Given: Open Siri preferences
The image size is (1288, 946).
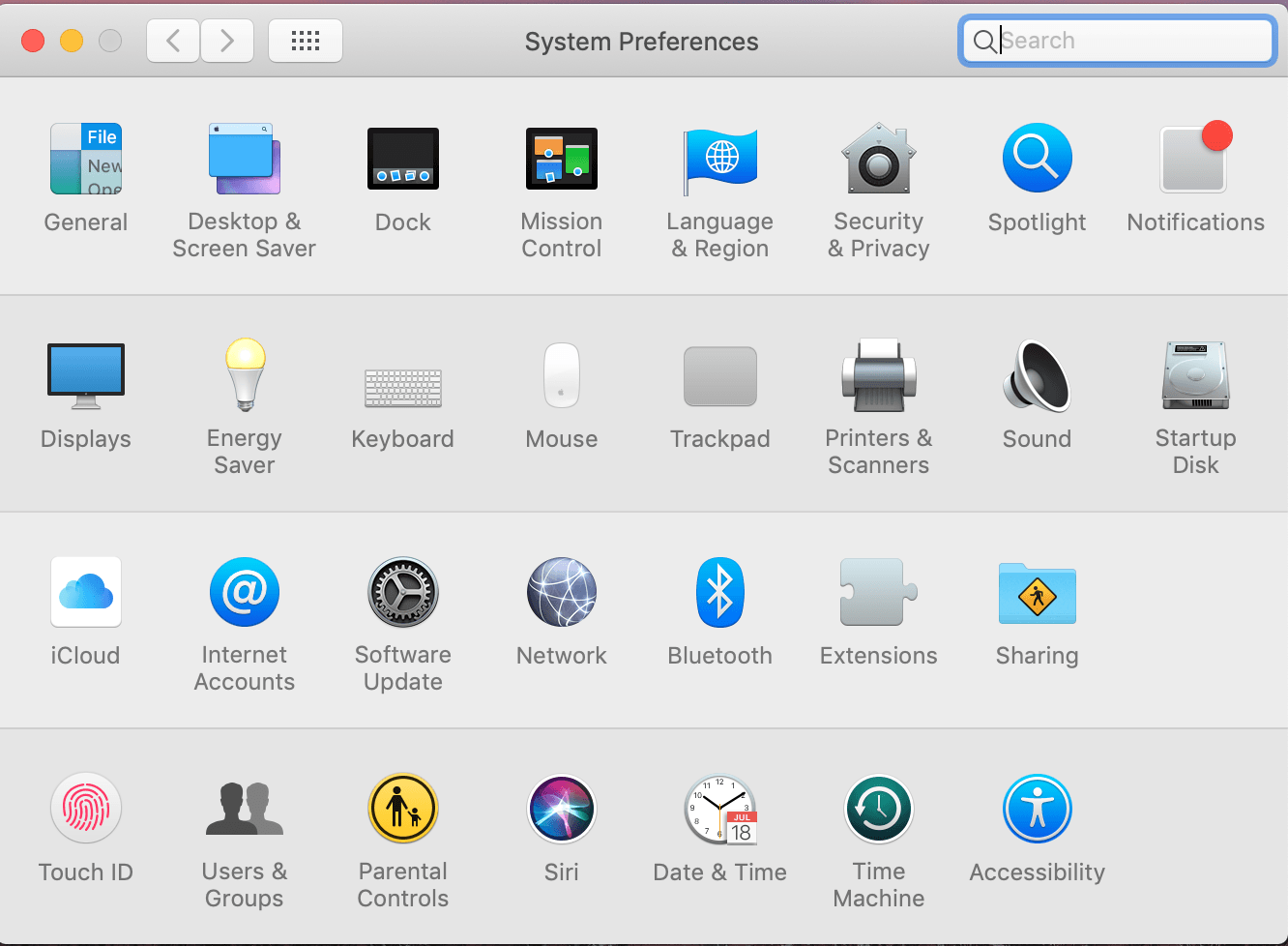Looking at the screenshot, I should click(x=562, y=809).
